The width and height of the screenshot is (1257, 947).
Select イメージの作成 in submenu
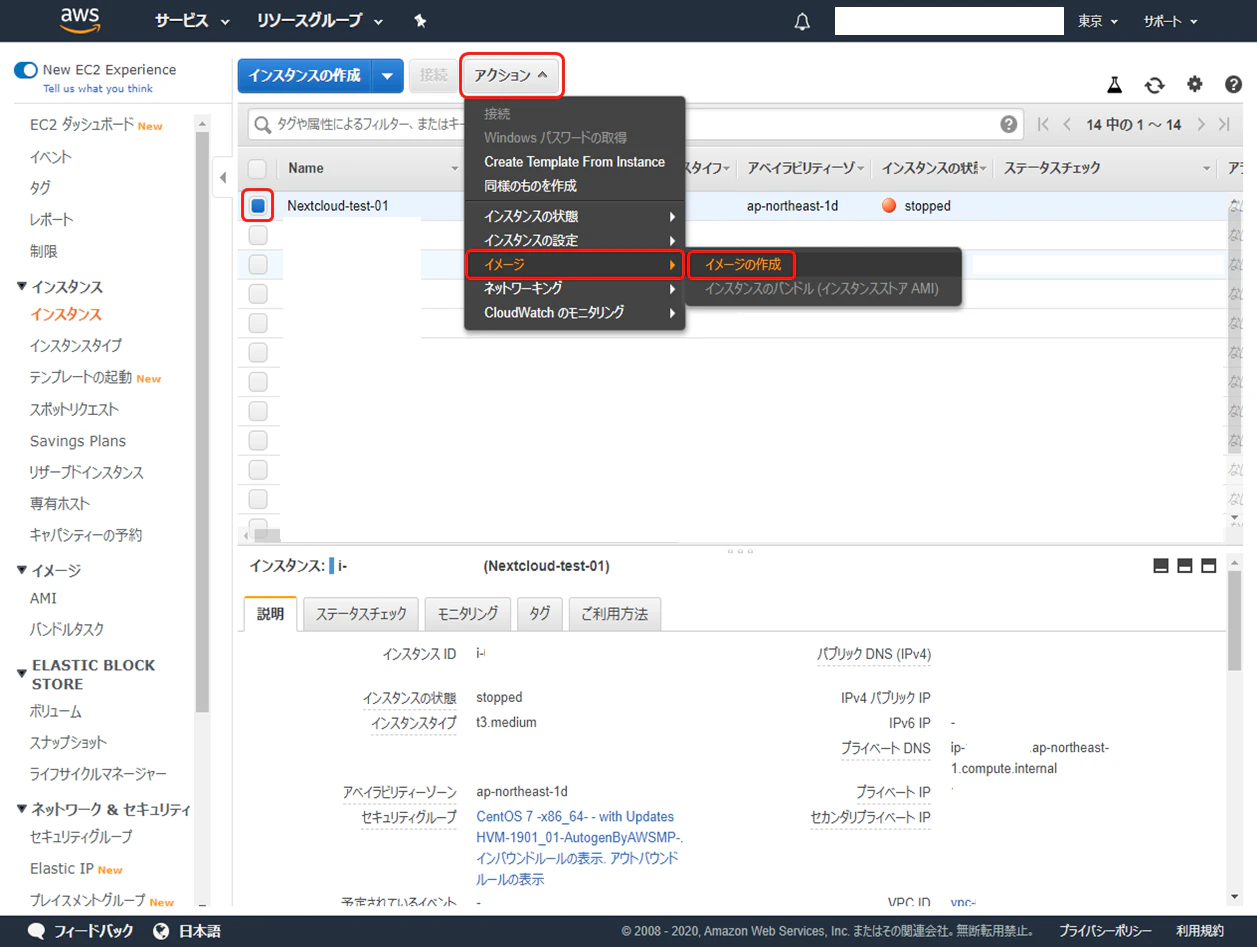pos(742,264)
